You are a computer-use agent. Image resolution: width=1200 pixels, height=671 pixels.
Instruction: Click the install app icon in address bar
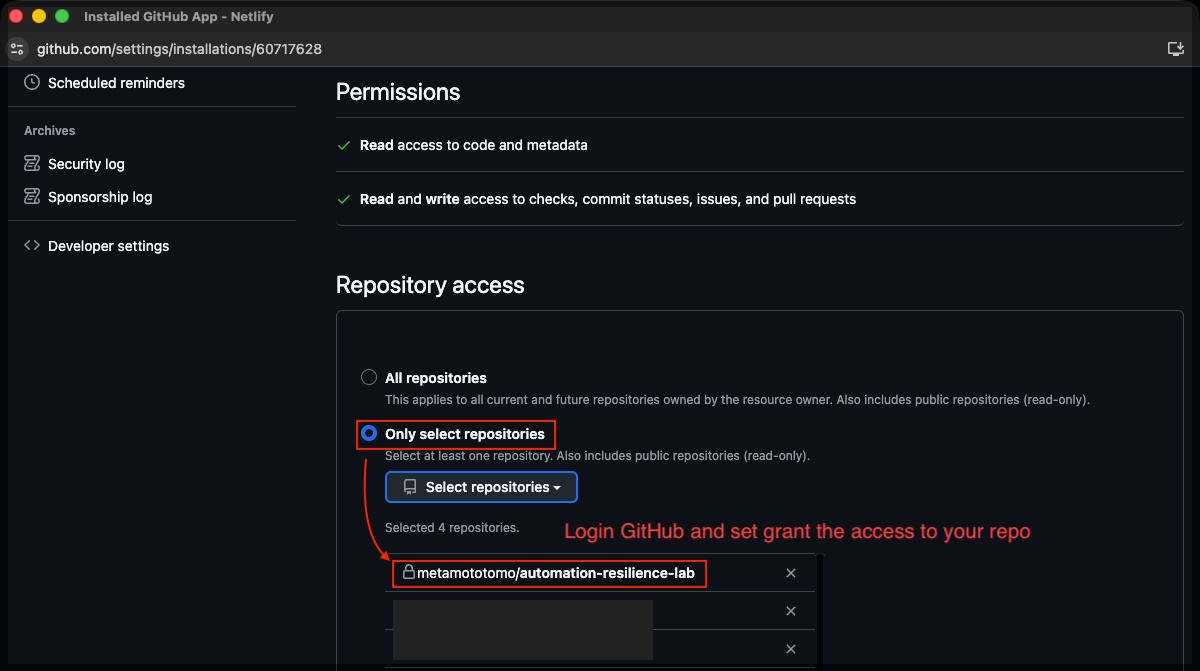pyautogui.click(x=1175, y=49)
